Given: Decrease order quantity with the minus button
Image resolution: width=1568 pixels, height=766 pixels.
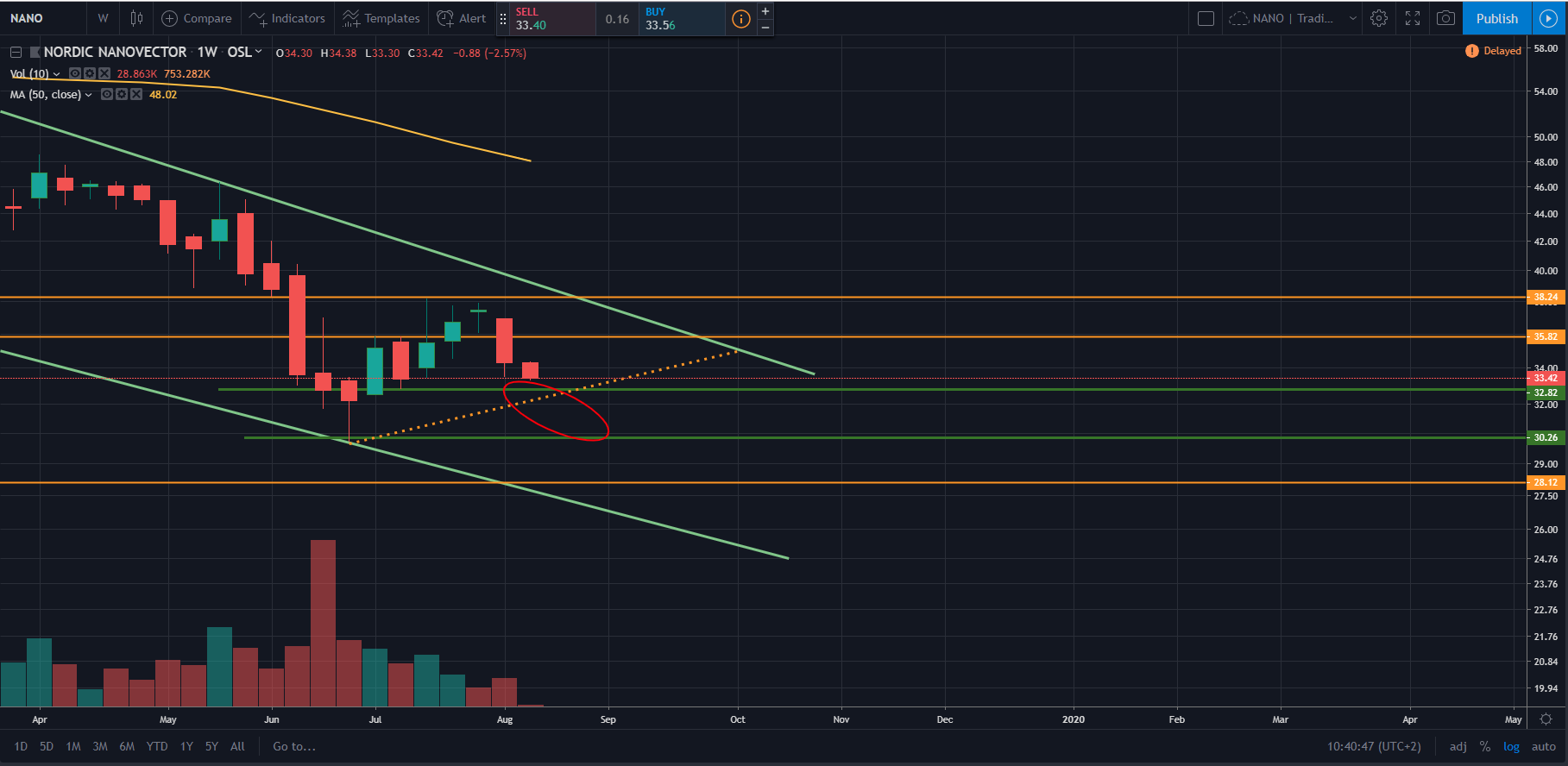Looking at the screenshot, I should coord(765,27).
